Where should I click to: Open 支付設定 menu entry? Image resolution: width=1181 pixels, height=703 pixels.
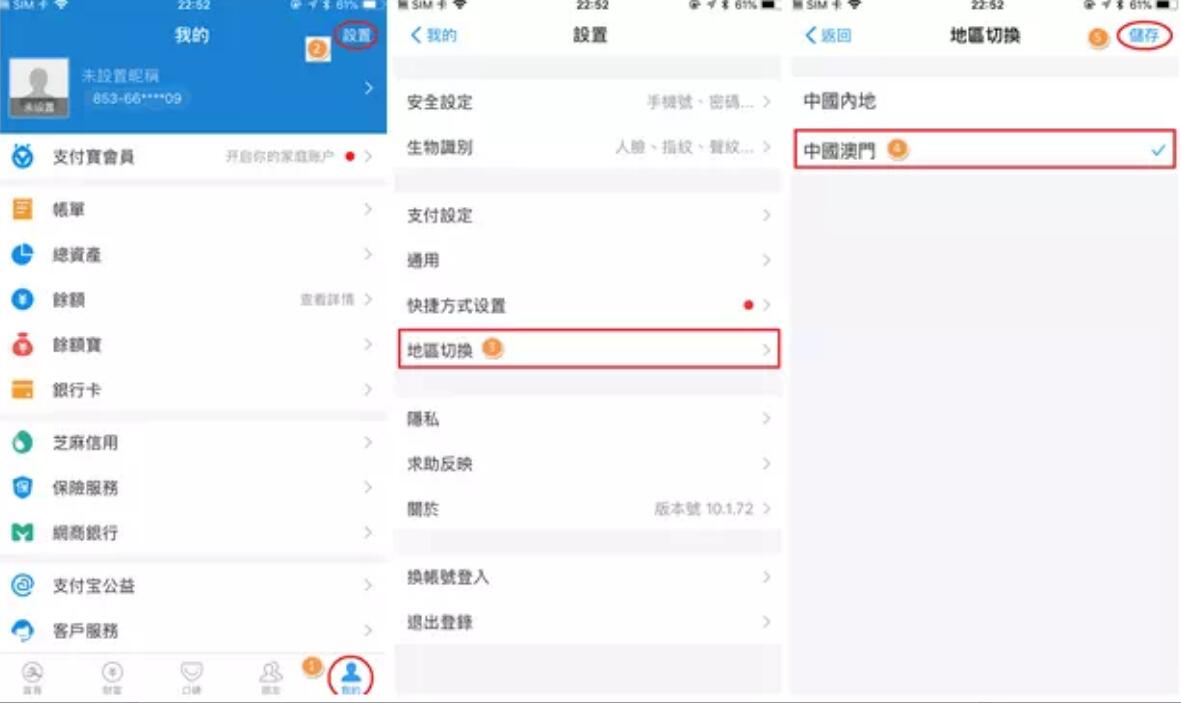[588, 215]
